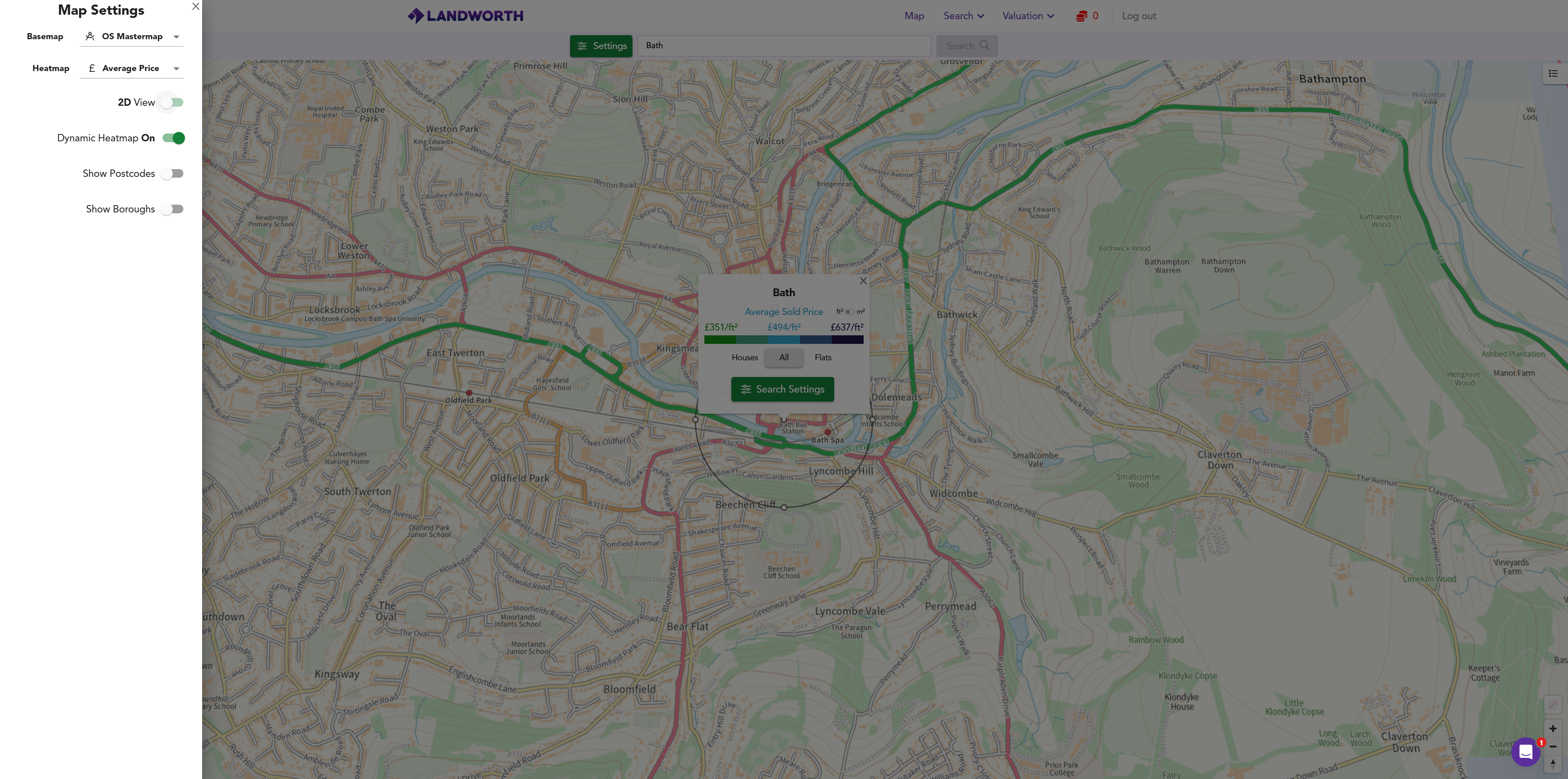Zoom in the map with plus
Viewport: 1568px width, 779px height.
(x=1552, y=728)
